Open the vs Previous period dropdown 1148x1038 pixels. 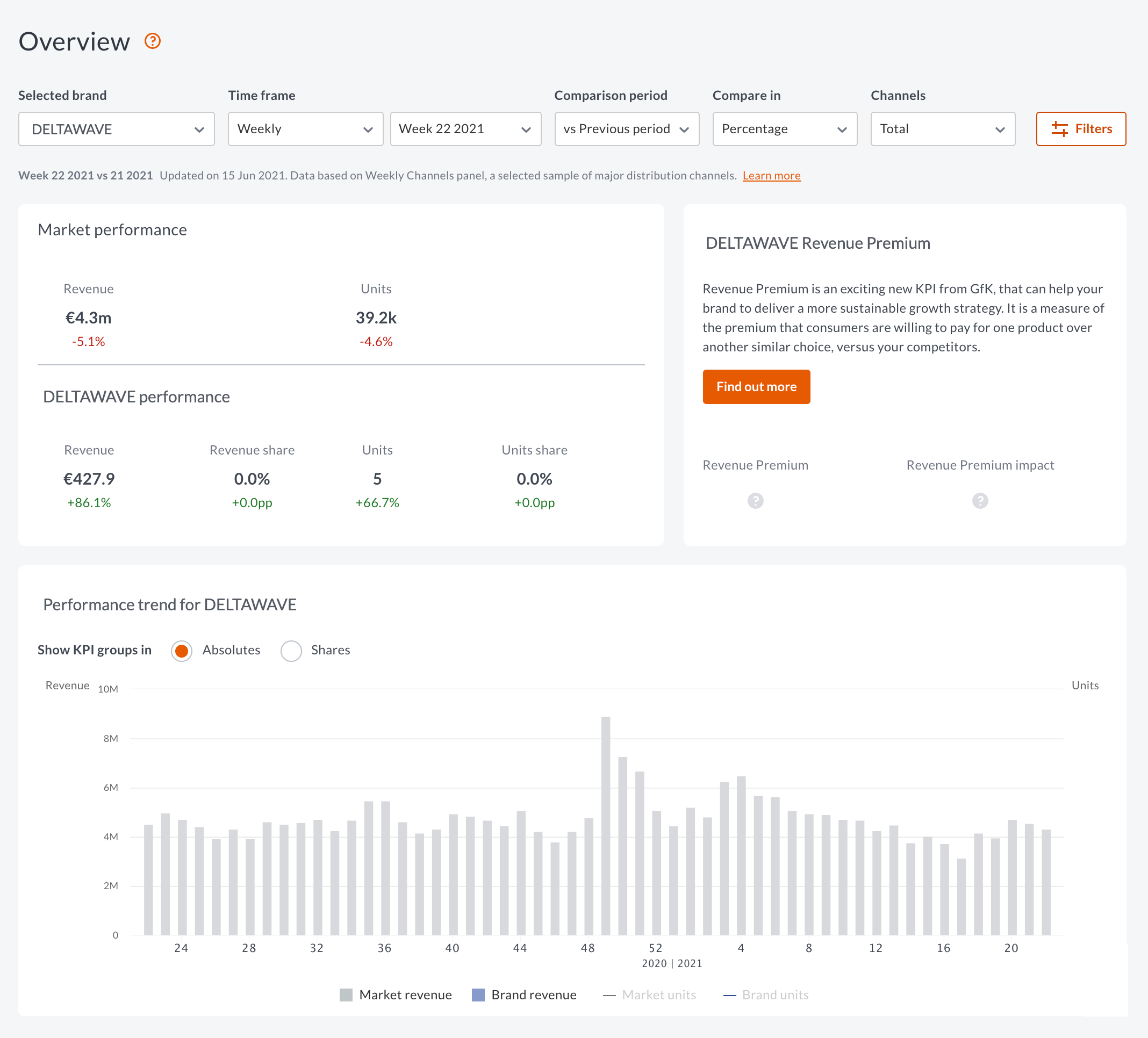click(626, 129)
